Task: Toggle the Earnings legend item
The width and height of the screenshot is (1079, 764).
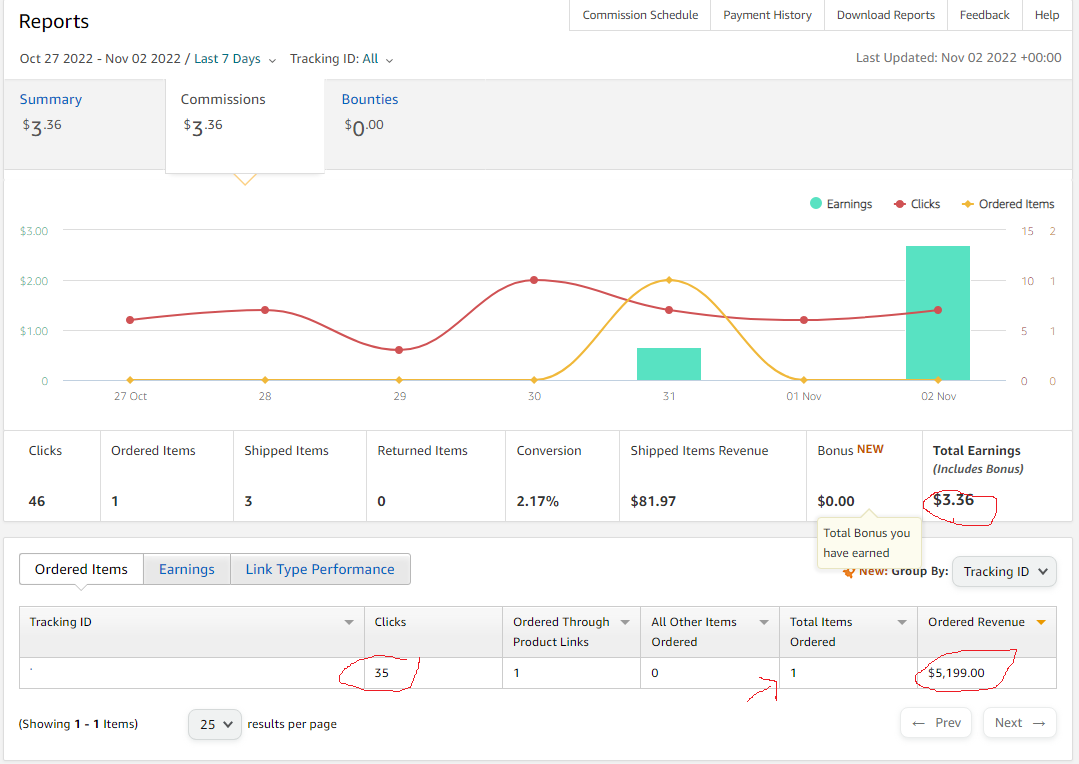Action: point(841,204)
